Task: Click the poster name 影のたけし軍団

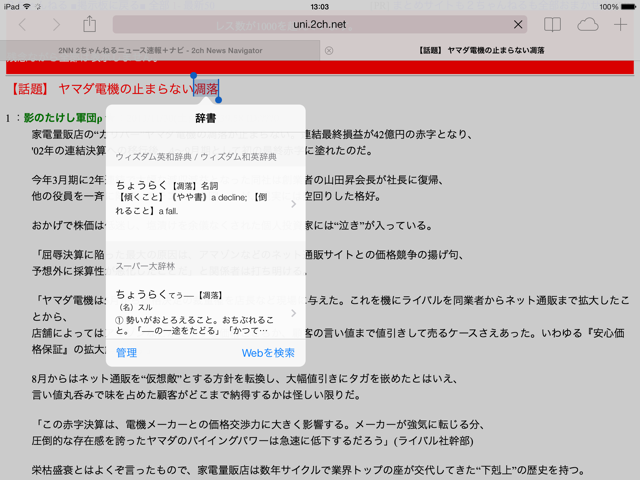Action: 63,118
